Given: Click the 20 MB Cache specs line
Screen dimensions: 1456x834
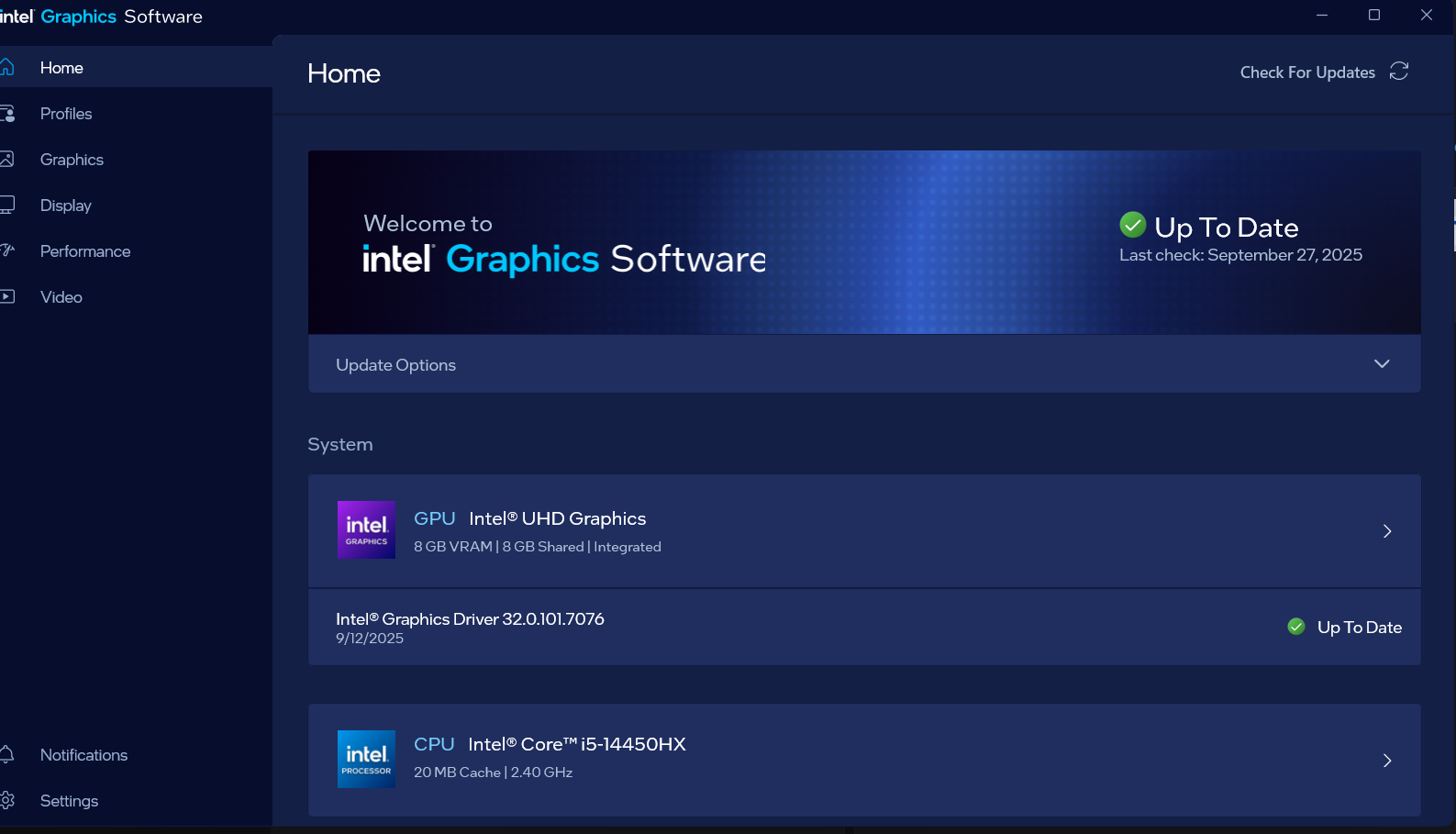Looking at the screenshot, I should coord(493,773).
